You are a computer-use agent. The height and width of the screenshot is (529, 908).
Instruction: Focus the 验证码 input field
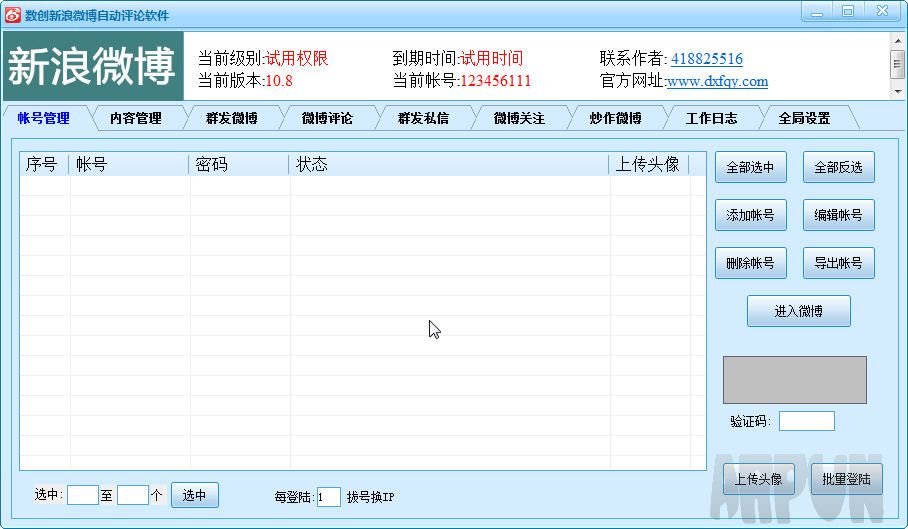(807, 421)
